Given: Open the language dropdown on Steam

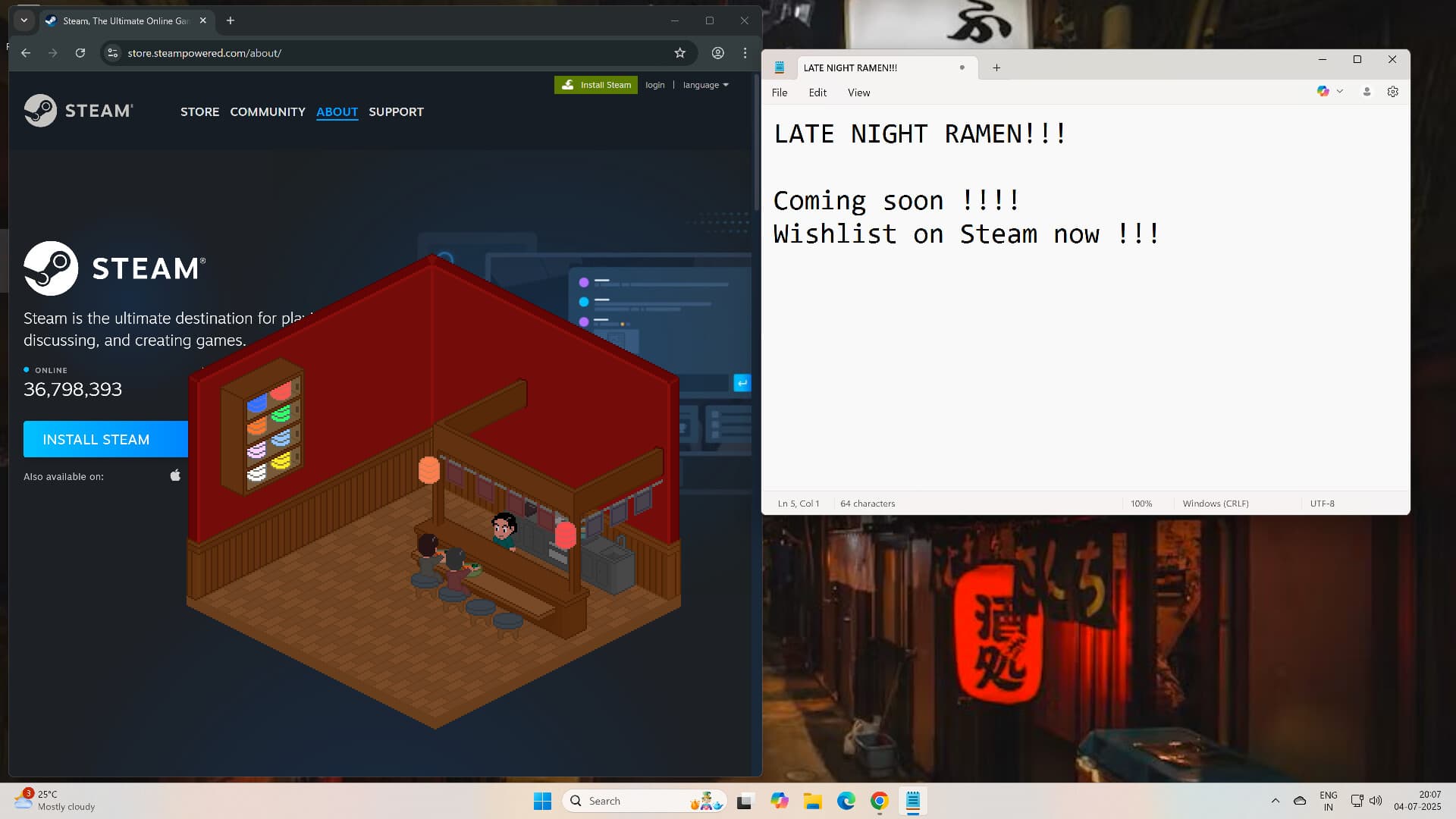Looking at the screenshot, I should pos(704,84).
